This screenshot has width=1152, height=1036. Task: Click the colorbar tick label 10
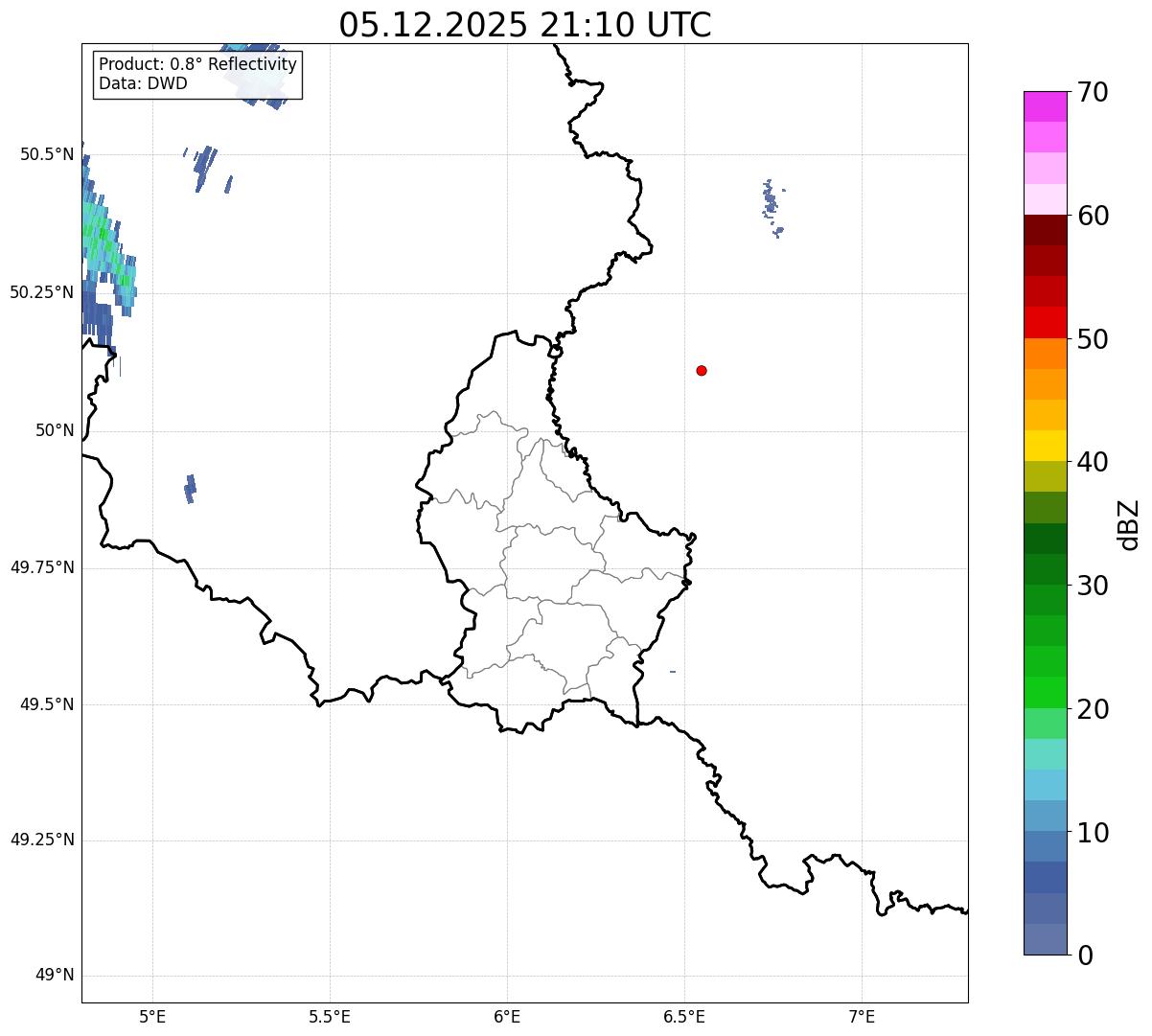pos(1093,834)
